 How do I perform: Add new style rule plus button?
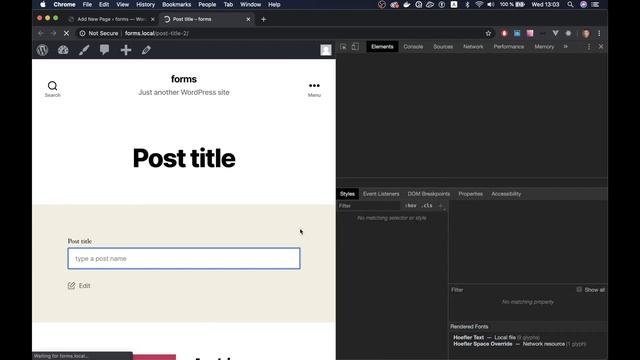[x=440, y=206]
